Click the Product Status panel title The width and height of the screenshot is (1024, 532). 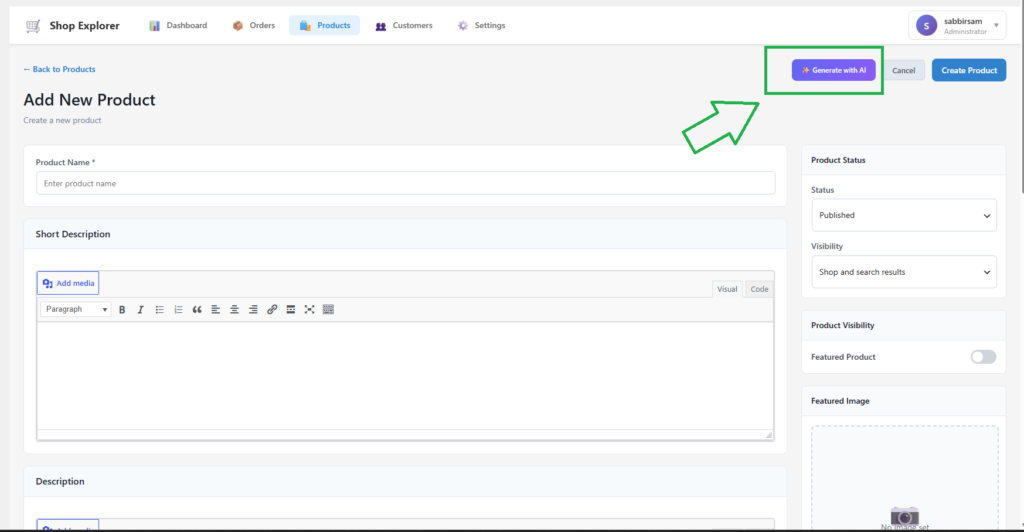point(838,160)
